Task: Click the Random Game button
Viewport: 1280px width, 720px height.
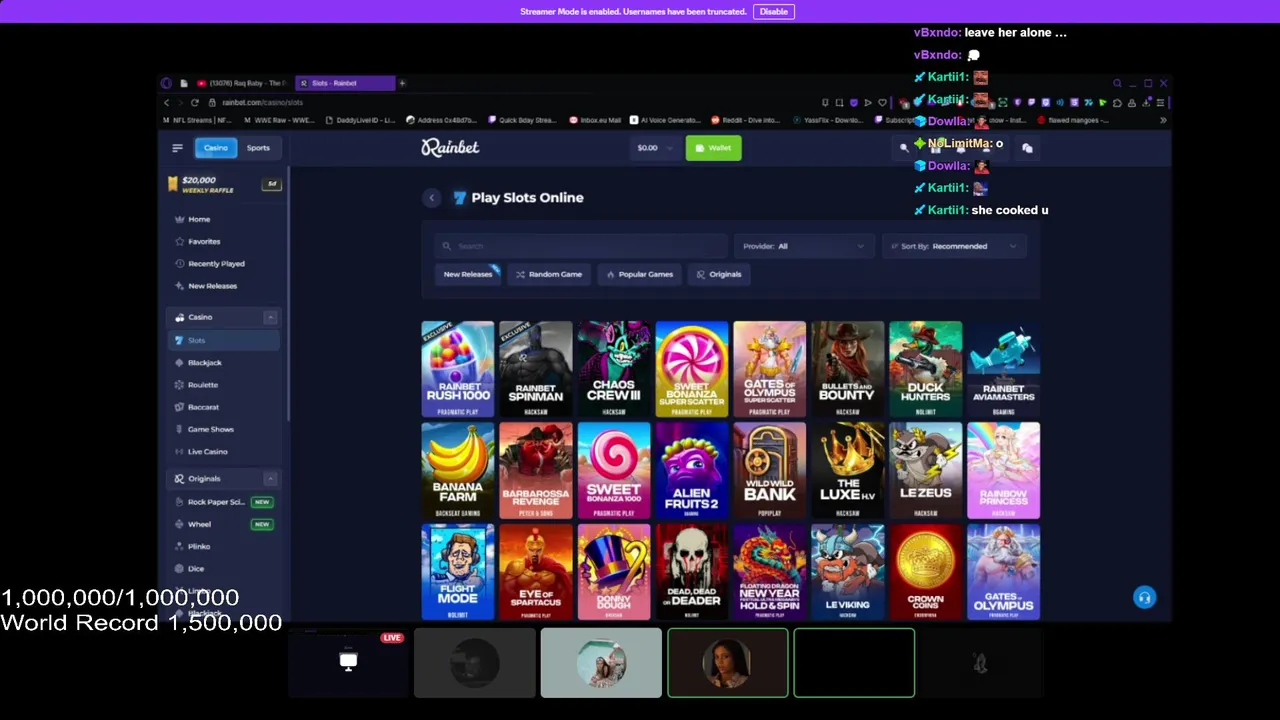Action: [x=549, y=274]
